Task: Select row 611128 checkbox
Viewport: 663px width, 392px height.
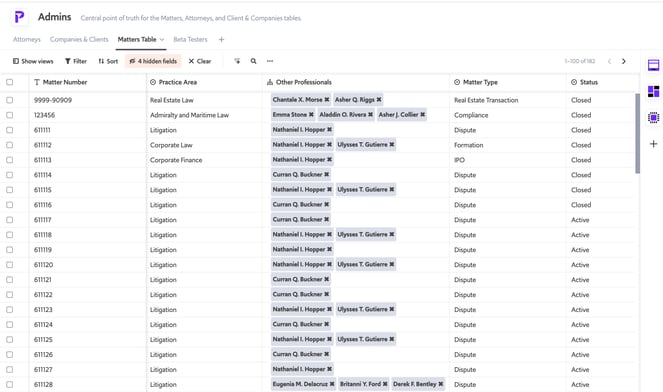Action: coord(9,384)
